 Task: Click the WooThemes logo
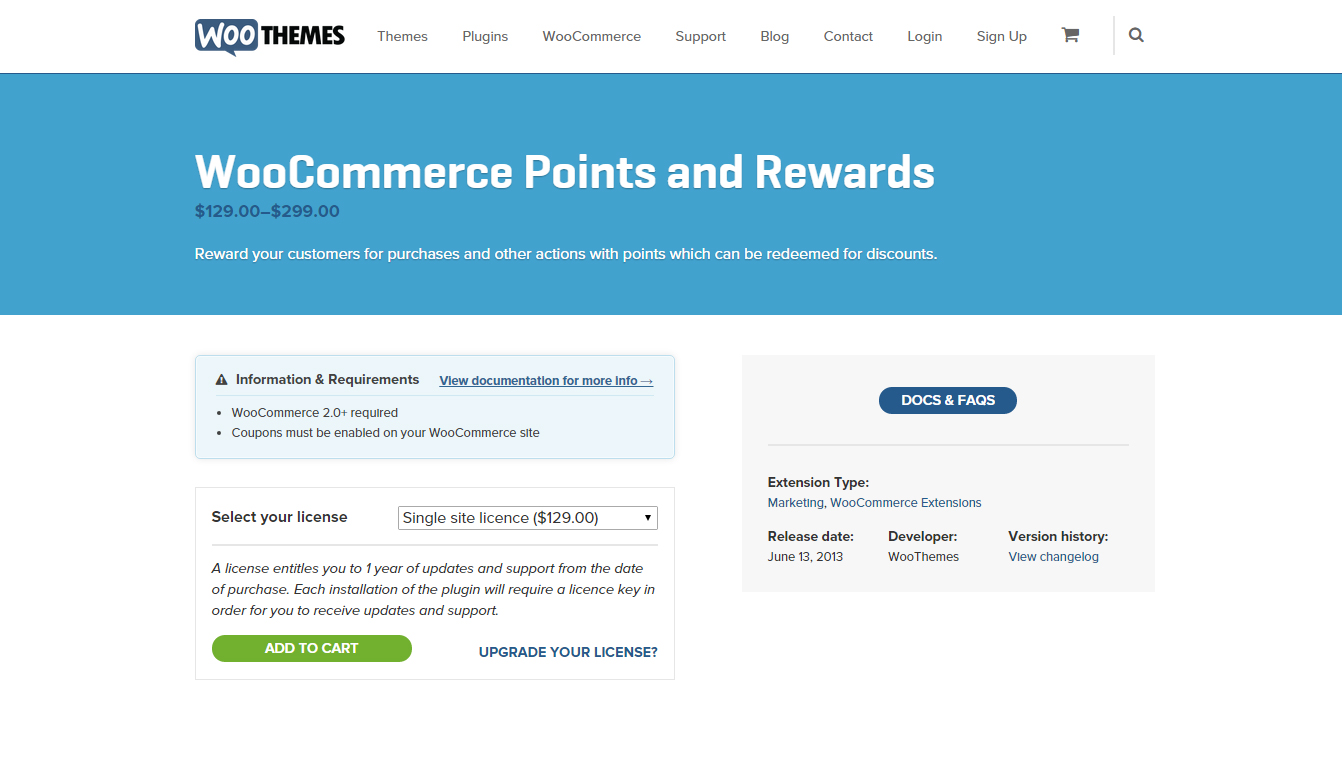click(x=270, y=36)
